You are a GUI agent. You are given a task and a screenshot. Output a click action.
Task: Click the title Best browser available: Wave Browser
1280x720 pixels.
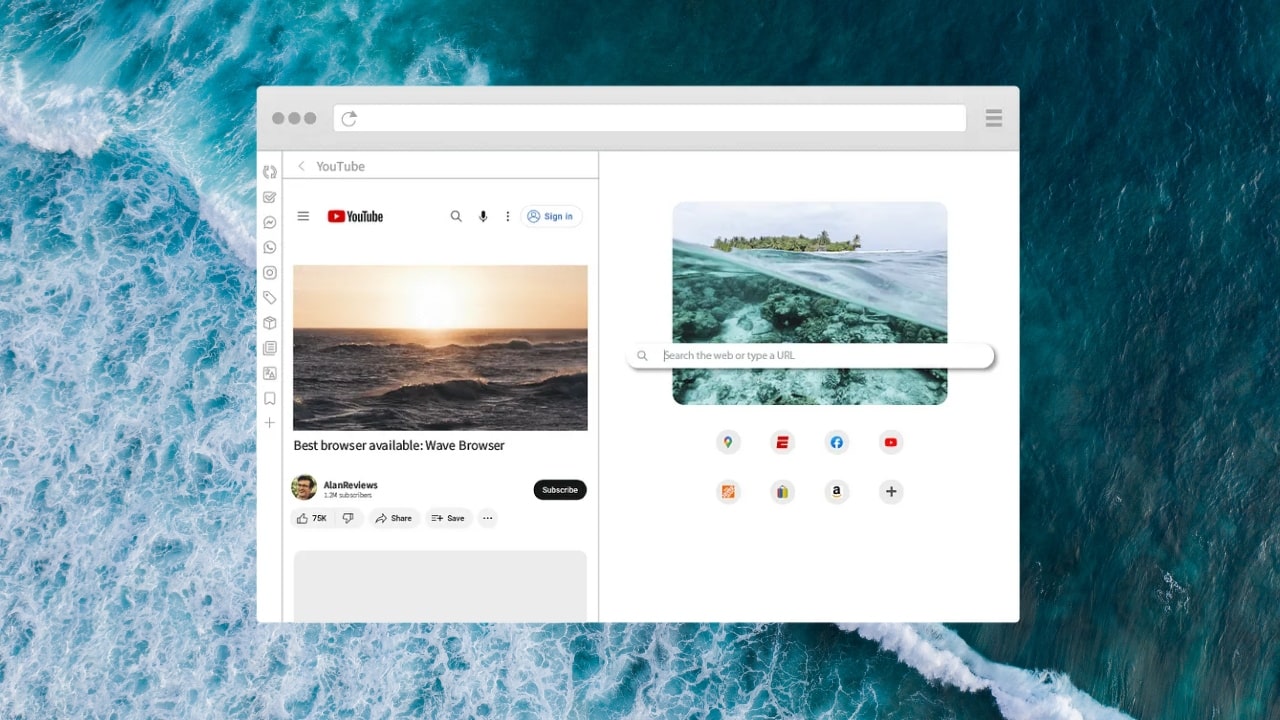pyautogui.click(x=399, y=445)
